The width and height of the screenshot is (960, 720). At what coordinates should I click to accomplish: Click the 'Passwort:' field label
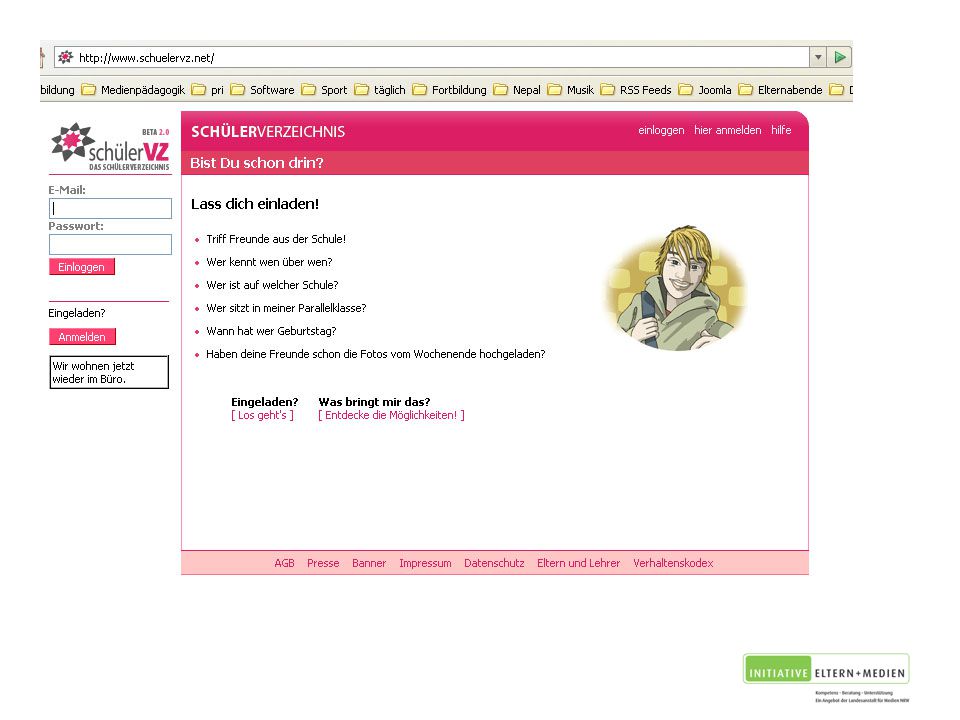click(x=76, y=226)
